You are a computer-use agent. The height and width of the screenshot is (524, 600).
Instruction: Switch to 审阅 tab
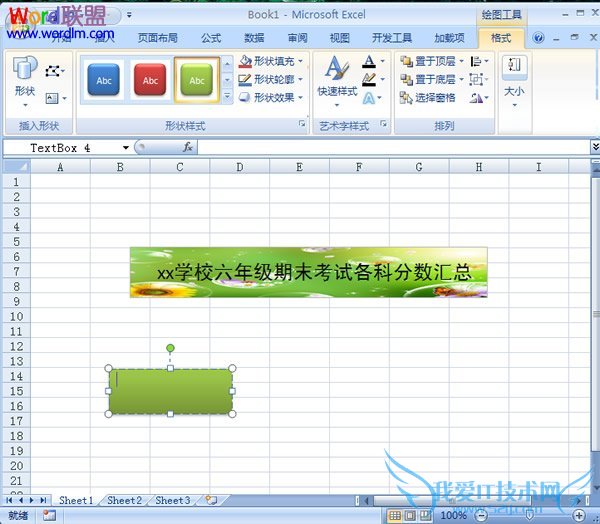[297, 38]
